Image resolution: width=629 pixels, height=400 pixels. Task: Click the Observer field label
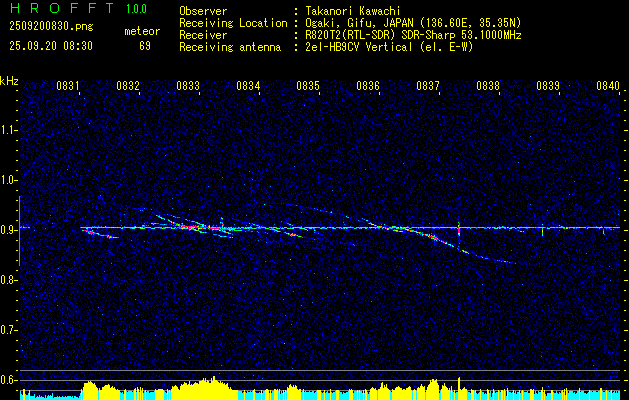(x=203, y=11)
